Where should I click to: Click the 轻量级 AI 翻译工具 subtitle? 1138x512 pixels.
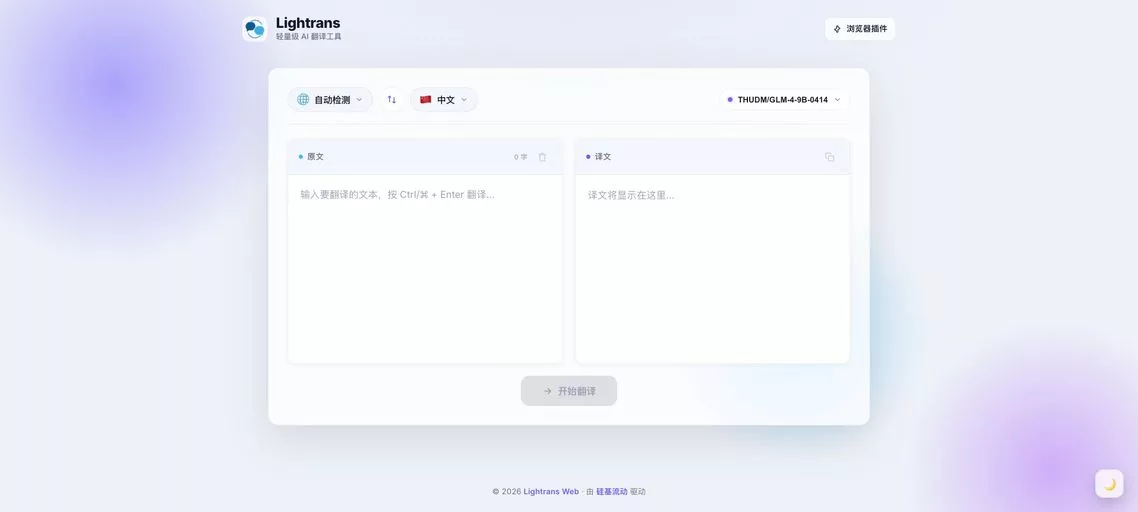tap(308, 36)
